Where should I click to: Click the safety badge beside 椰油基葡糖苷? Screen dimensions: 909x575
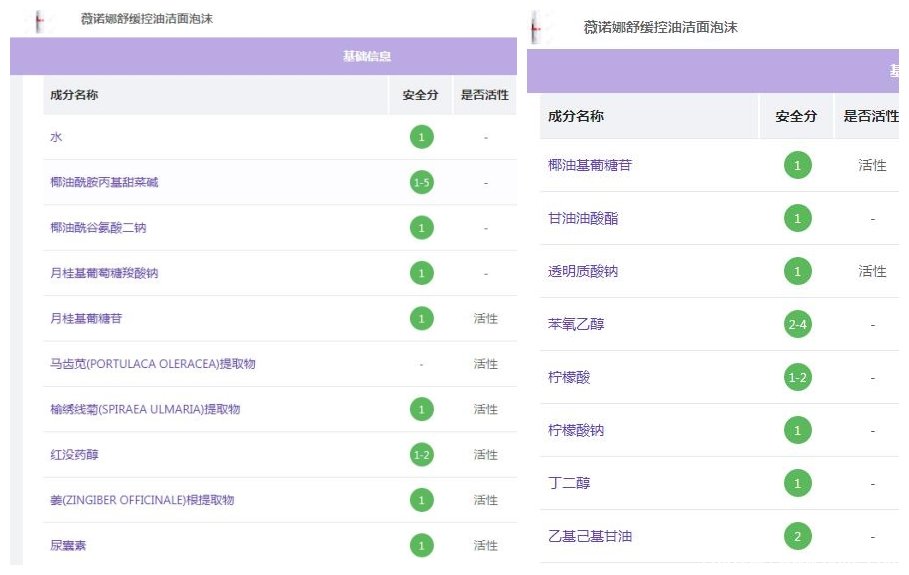[x=798, y=165]
